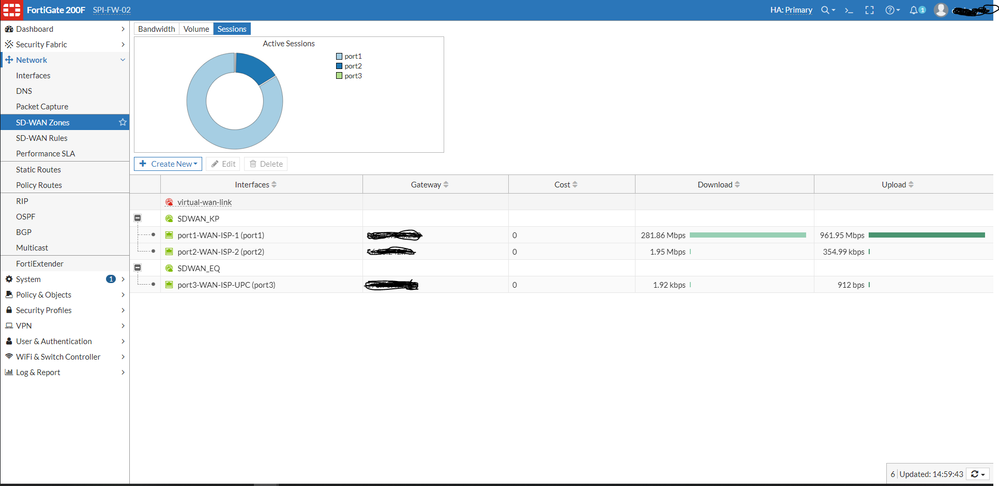Expand the Log & Report menu

(x=123, y=373)
